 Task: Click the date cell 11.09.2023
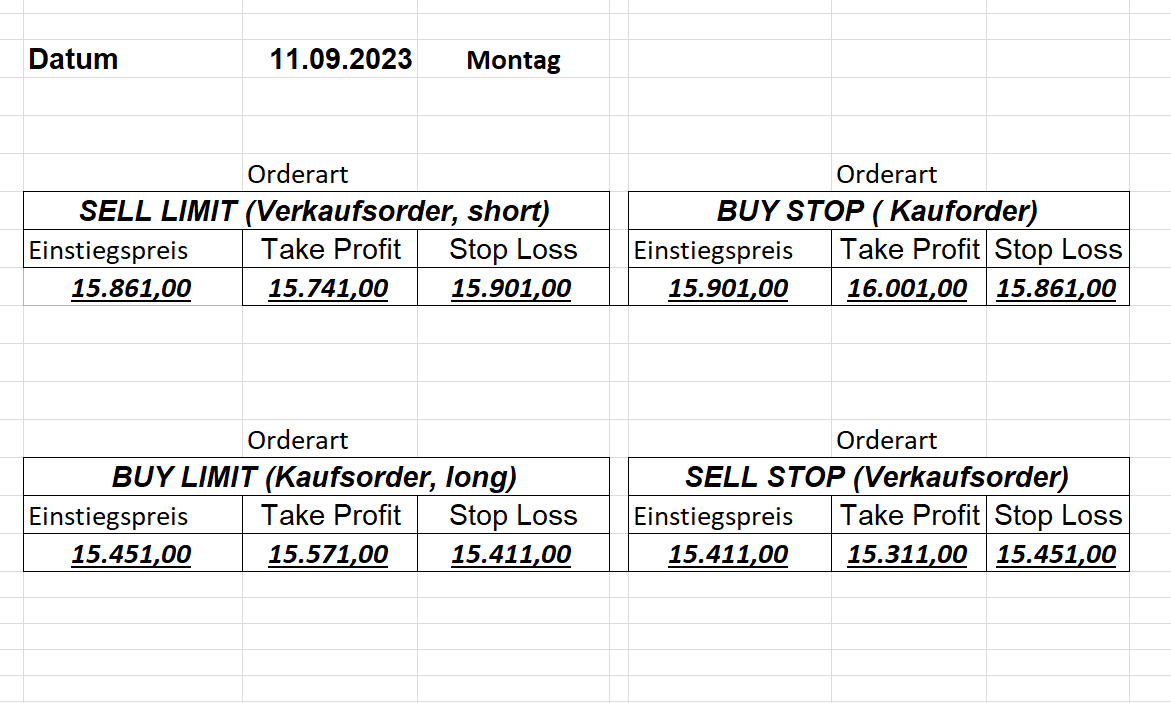340,59
